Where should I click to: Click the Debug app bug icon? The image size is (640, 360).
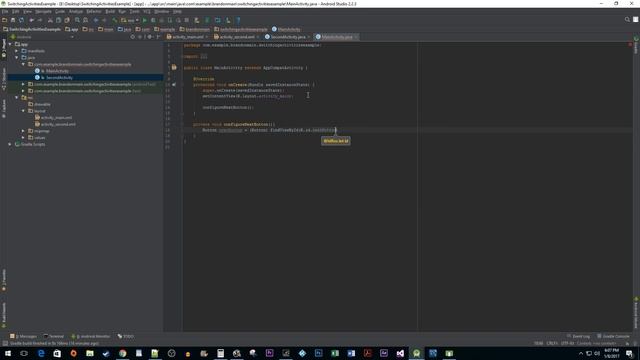point(153,20)
